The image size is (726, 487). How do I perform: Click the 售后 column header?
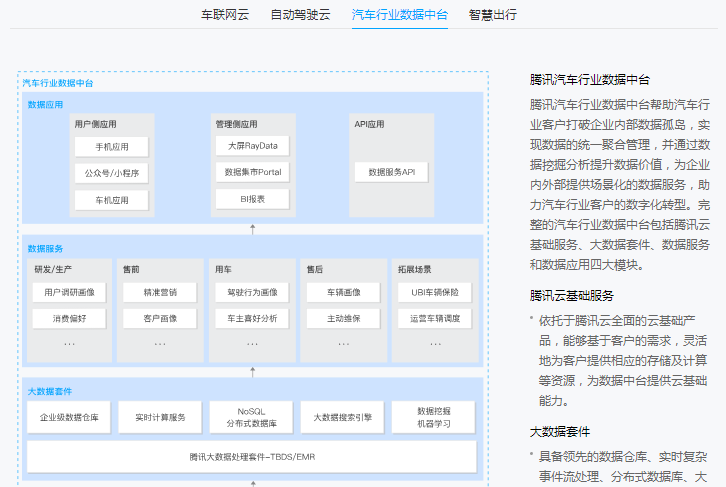coord(314,269)
